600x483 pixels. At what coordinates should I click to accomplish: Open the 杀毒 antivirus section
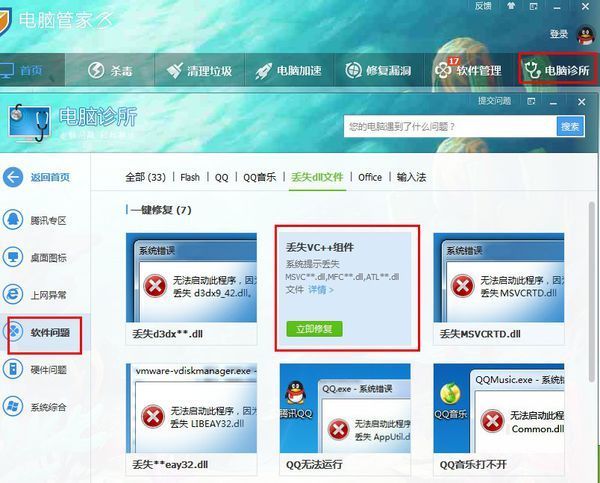(110, 70)
